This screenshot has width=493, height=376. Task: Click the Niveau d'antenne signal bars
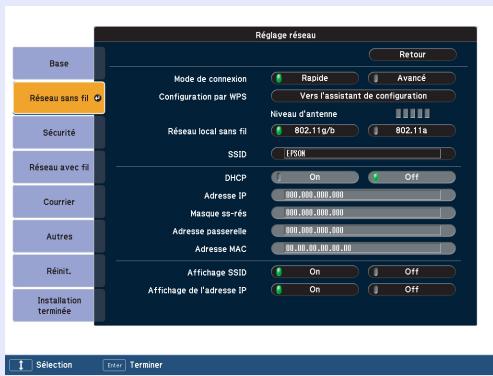413,114
